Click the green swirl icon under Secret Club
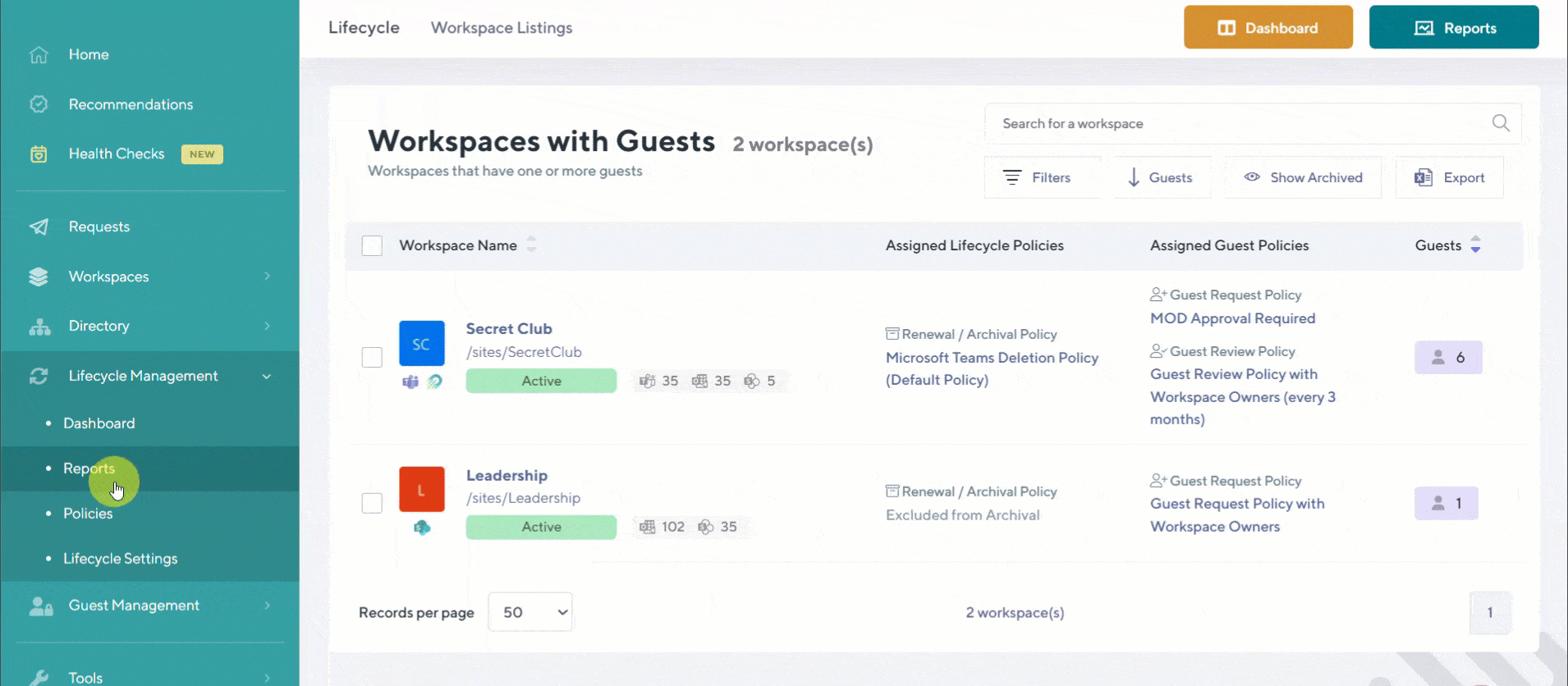 435,382
